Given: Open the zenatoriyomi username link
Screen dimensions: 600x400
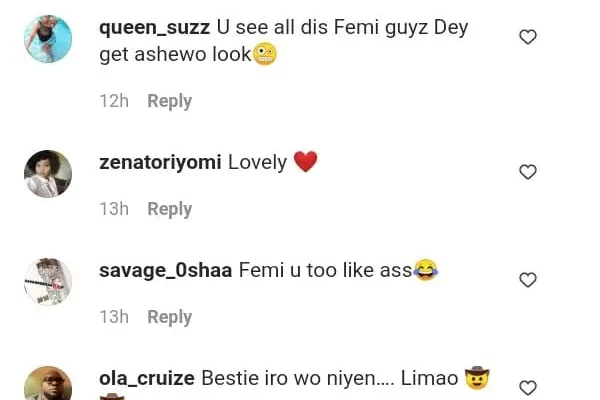Looking at the screenshot, I should point(160,163).
